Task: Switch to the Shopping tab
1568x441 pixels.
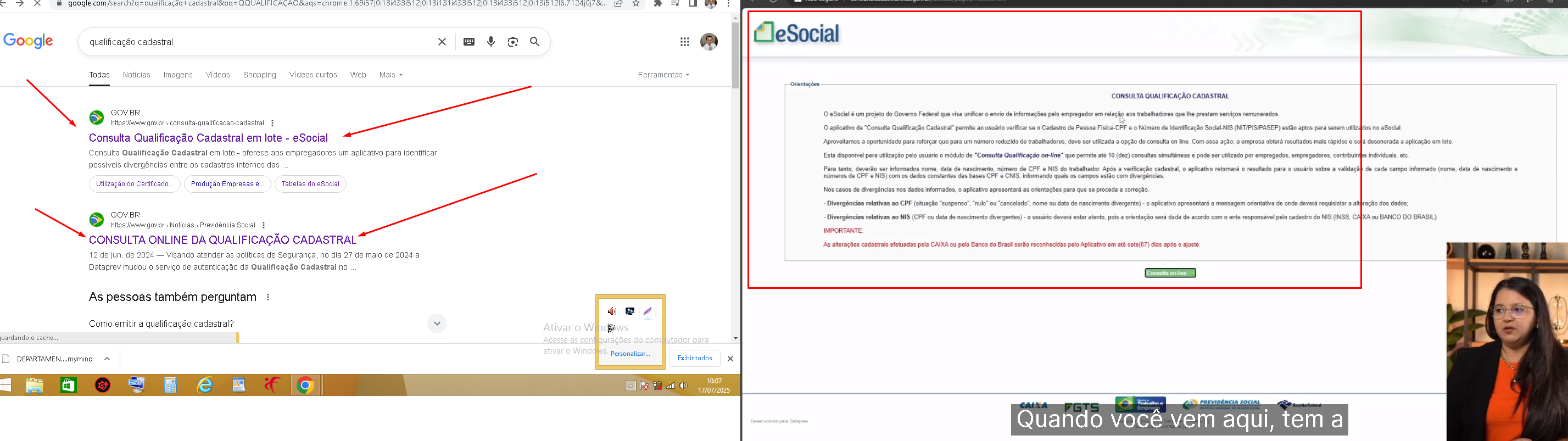Action: (x=259, y=75)
